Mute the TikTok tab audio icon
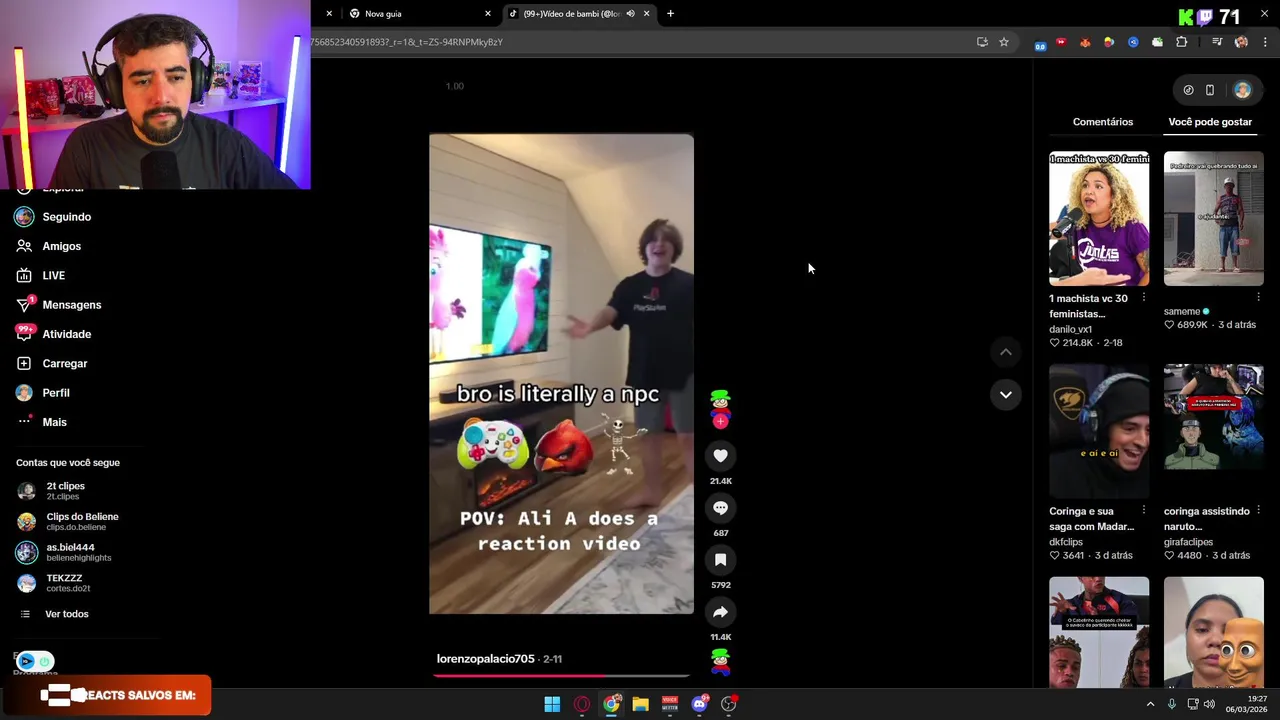This screenshot has width=1280, height=720. click(x=630, y=14)
